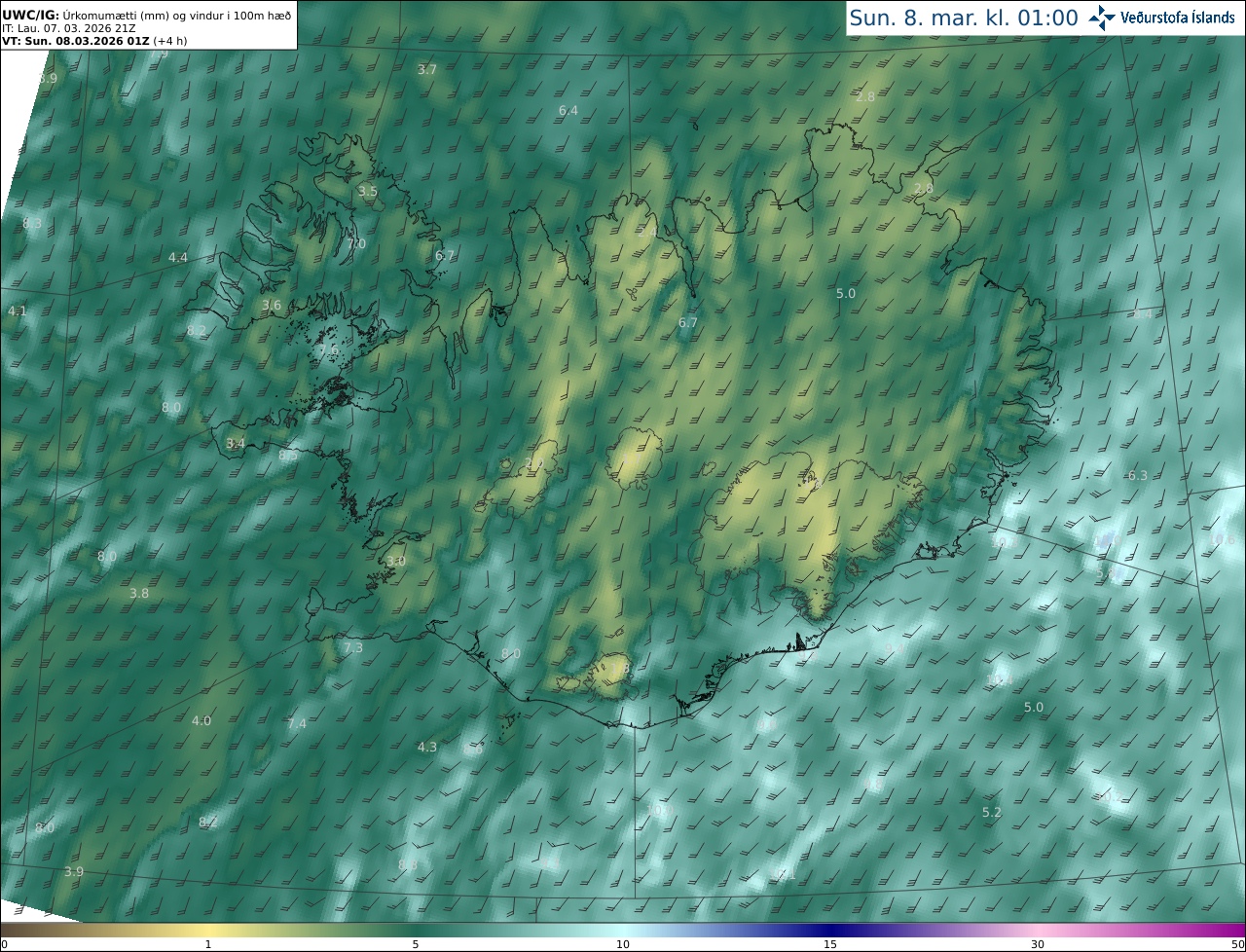Click the '10' label on the color scale
This screenshot has height=952, width=1246.
pos(623,944)
